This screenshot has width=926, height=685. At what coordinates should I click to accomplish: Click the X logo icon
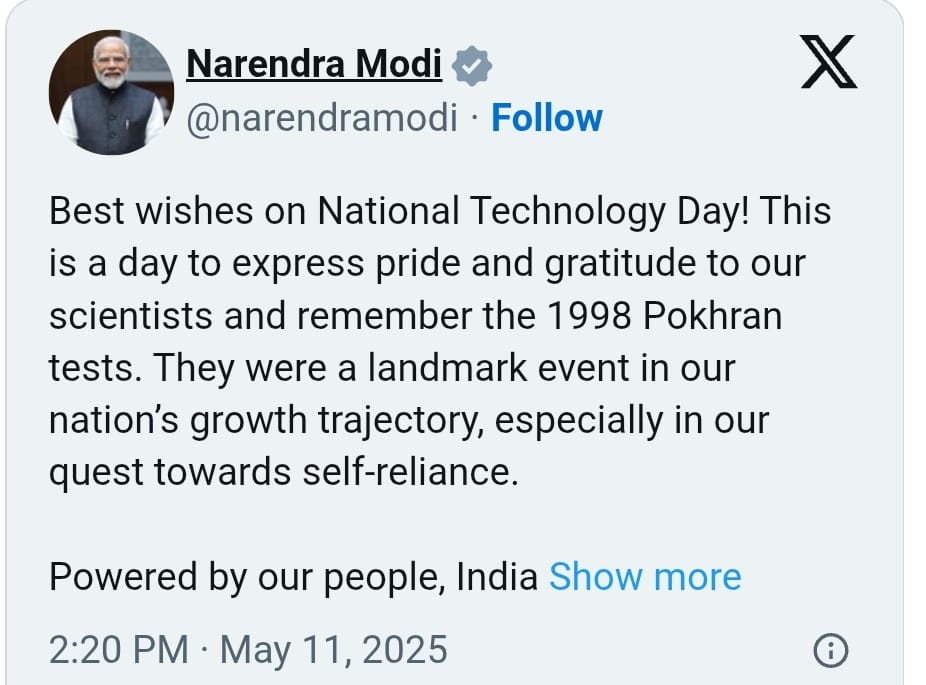pyautogui.click(x=829, y=61)
